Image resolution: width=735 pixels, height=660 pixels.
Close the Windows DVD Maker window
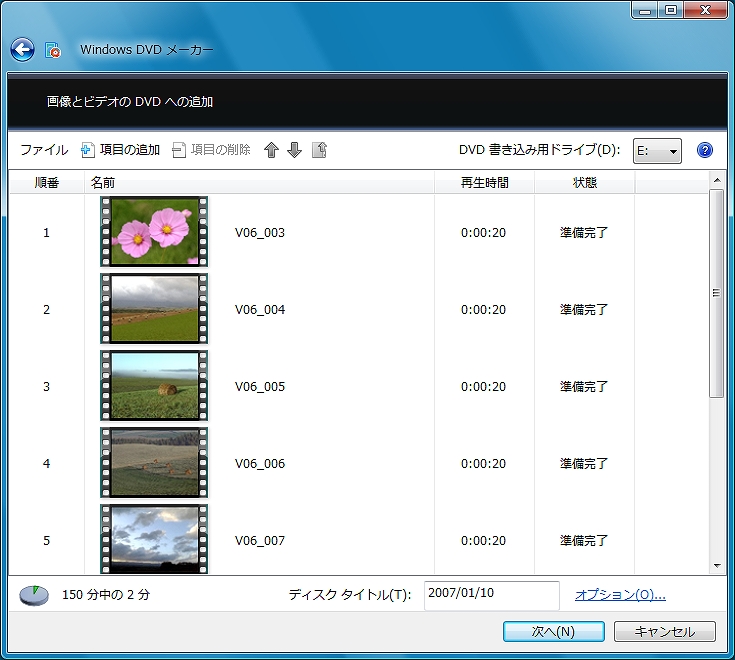[x=705, y=10]
